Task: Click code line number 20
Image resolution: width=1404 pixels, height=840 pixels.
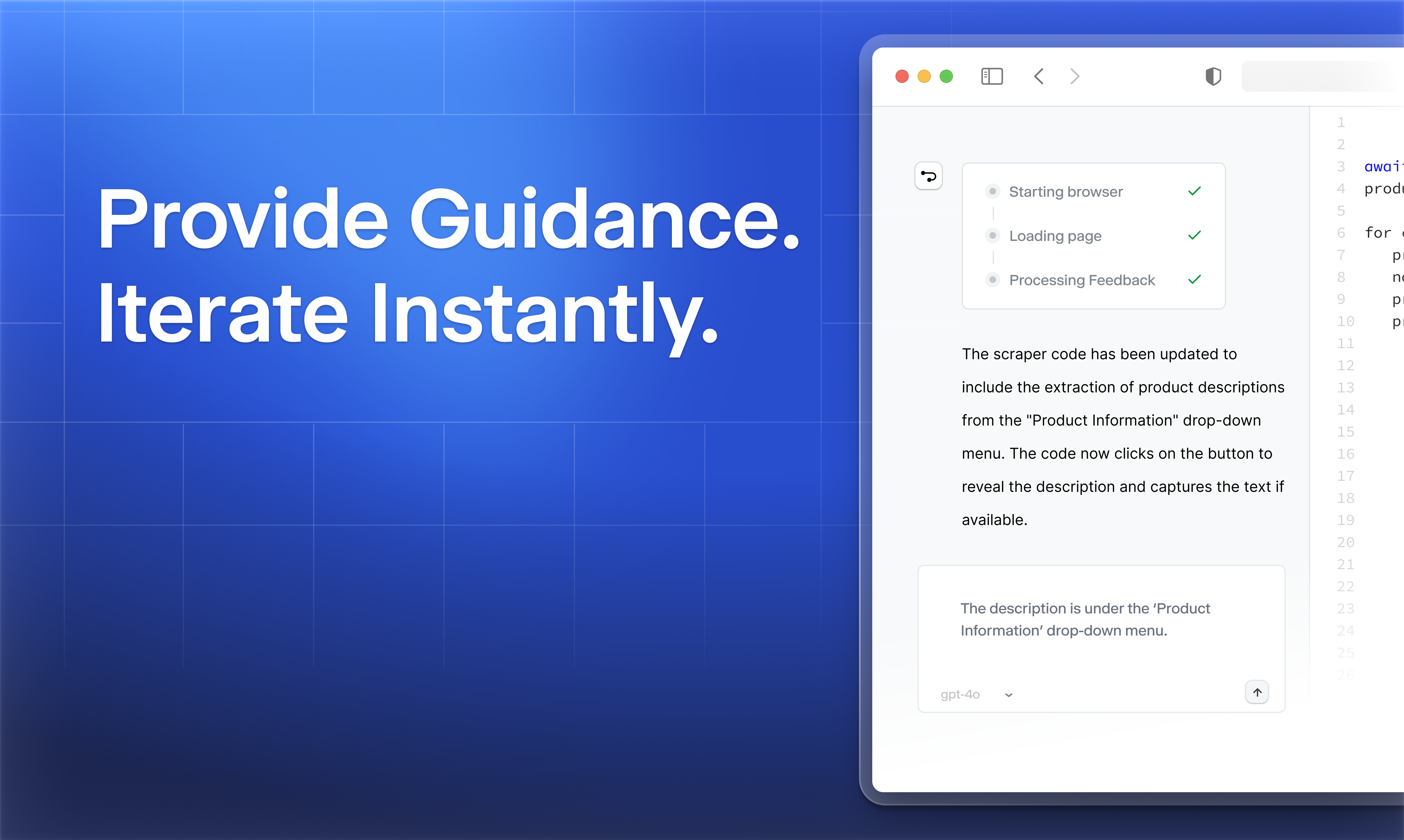Action: (x=1345, y=542)
